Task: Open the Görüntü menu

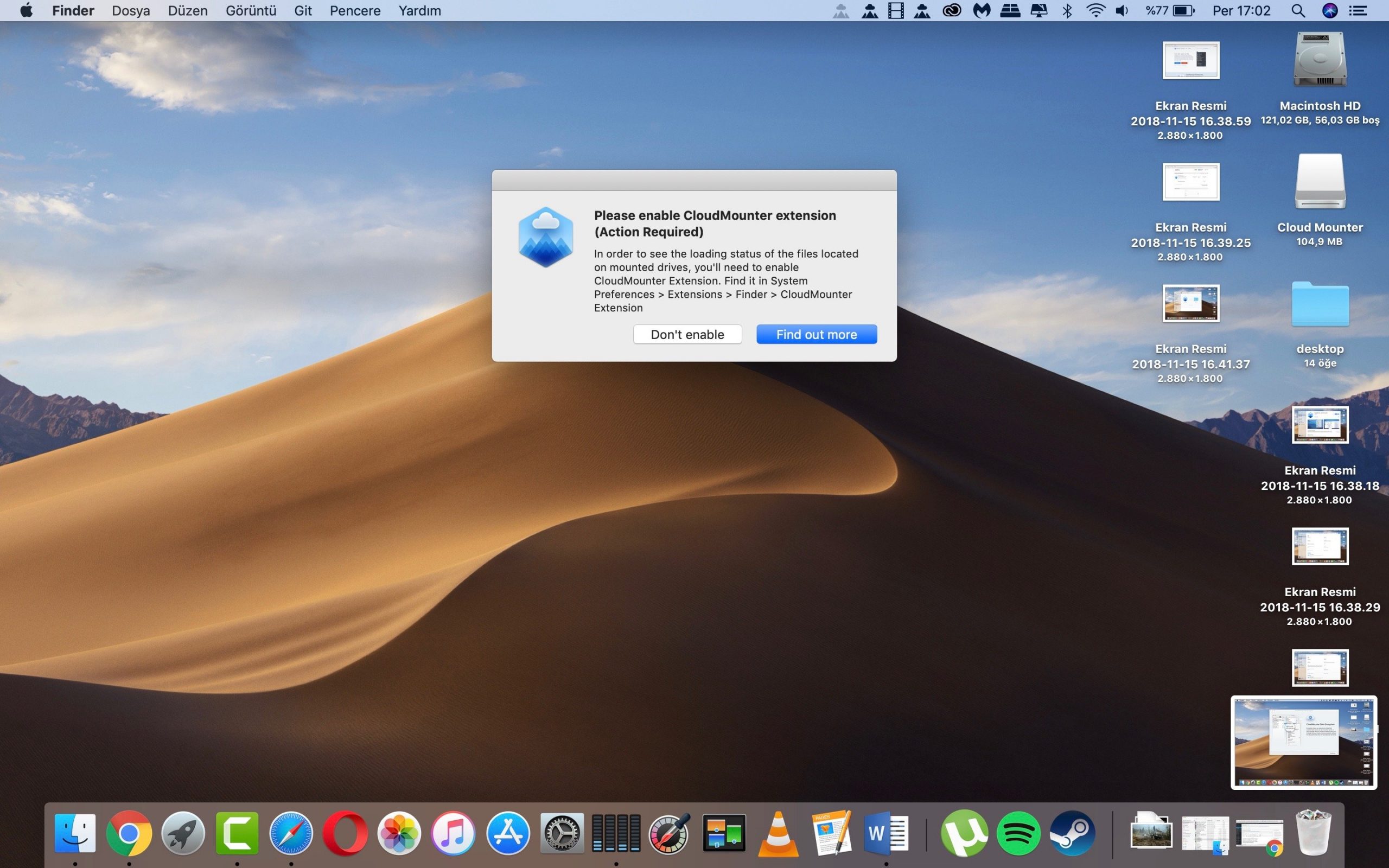Action: [x=251, y=11]
